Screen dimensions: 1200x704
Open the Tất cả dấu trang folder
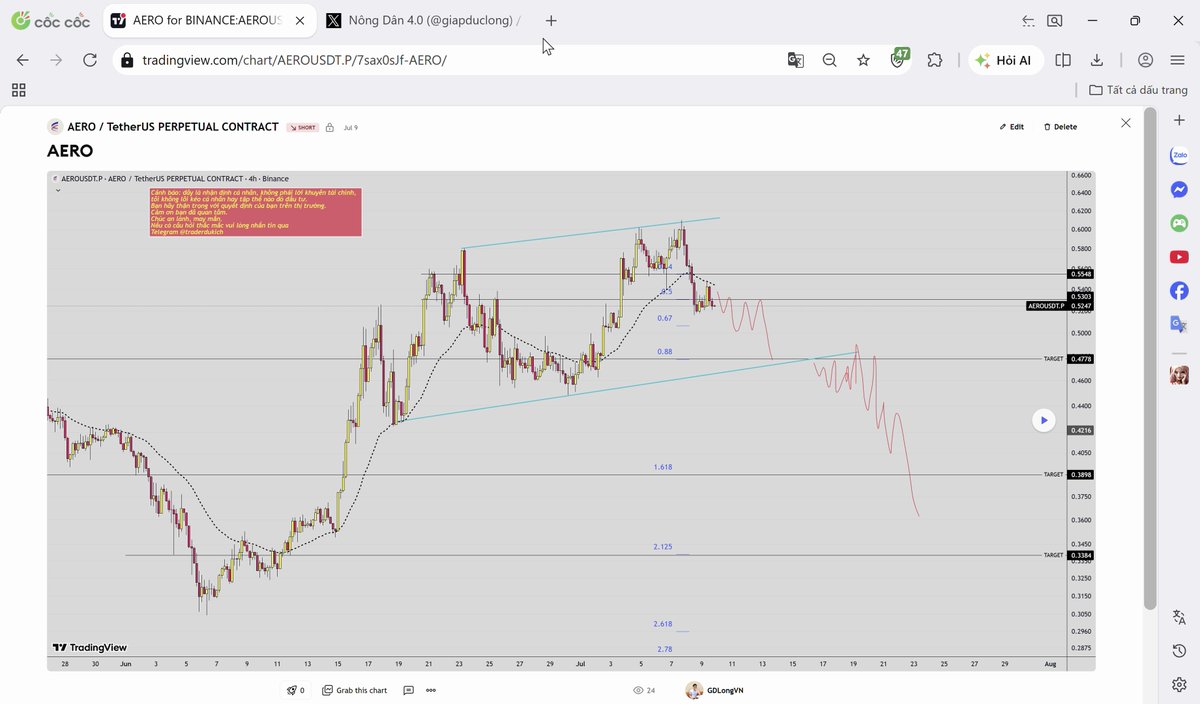(1138, 90)
